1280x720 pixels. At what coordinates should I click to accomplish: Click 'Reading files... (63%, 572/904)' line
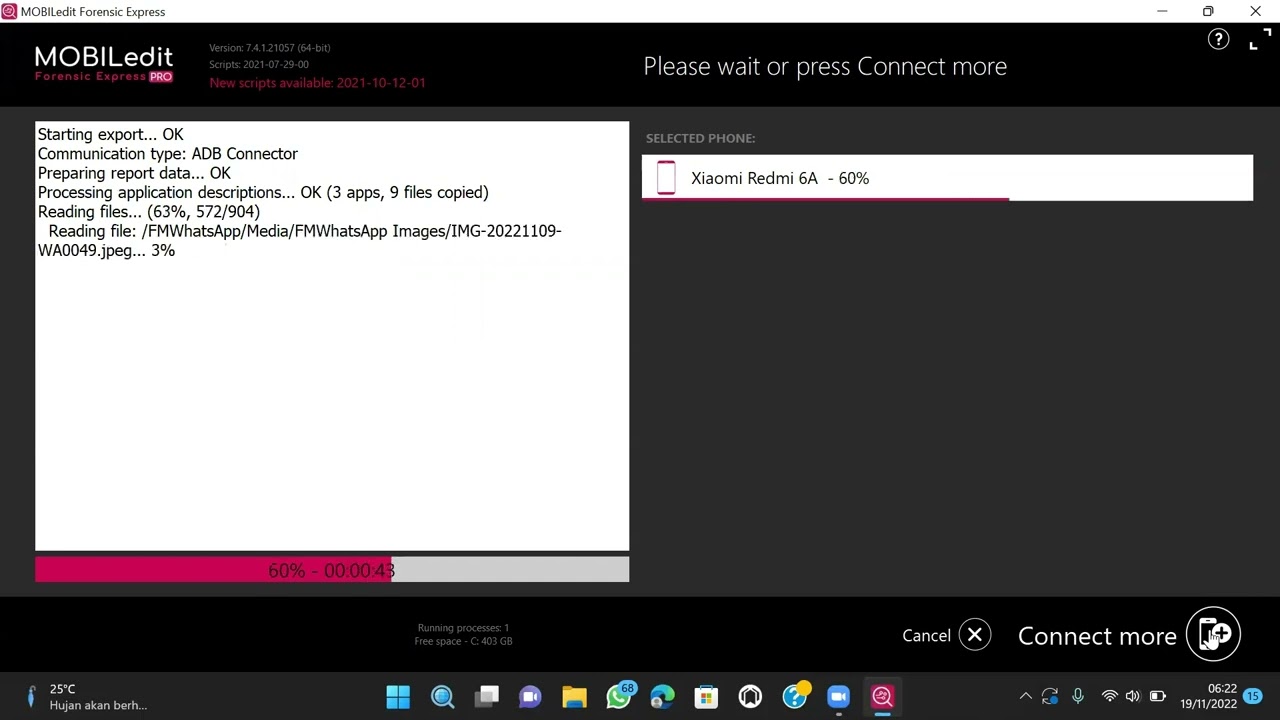pyautogui.click(x=148, y=212)
